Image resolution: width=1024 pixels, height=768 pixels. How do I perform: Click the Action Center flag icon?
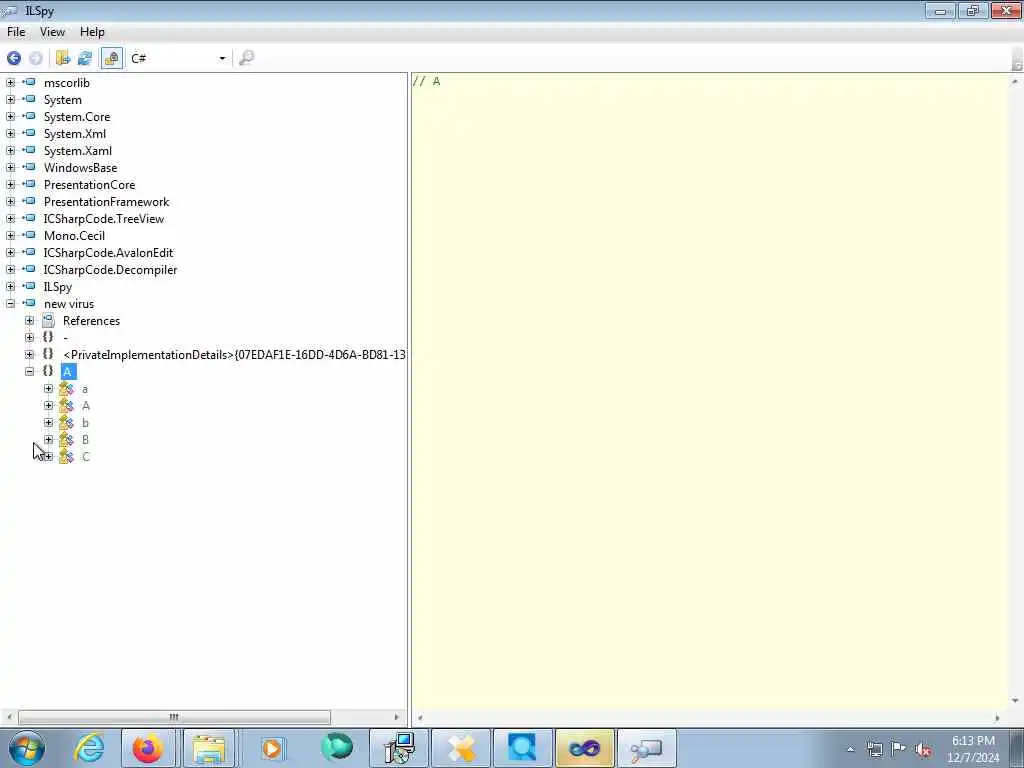pyautogui.click(x=899, y=750)
